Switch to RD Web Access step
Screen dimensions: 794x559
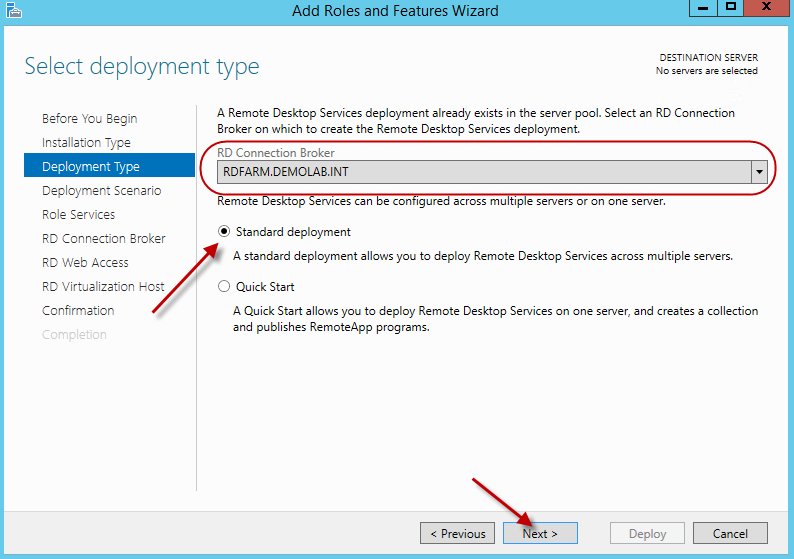[85, 263]
